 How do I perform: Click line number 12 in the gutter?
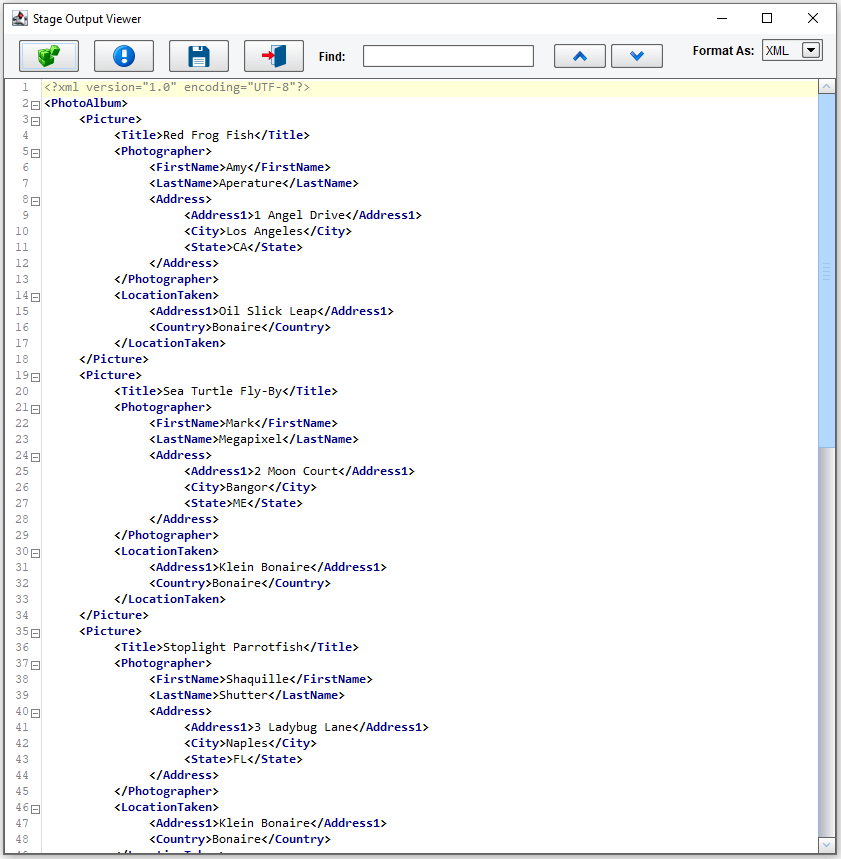[22, 263]
